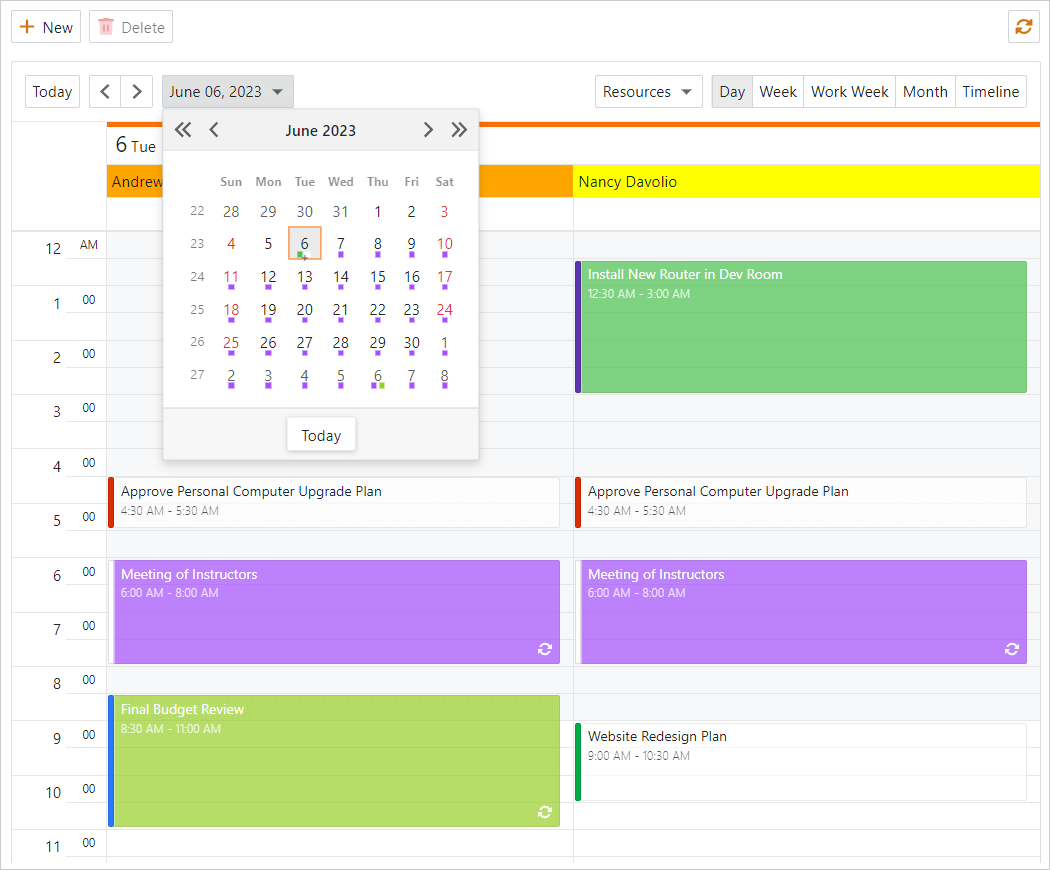Switch to the Week view tab

click(x=778, y=91)
